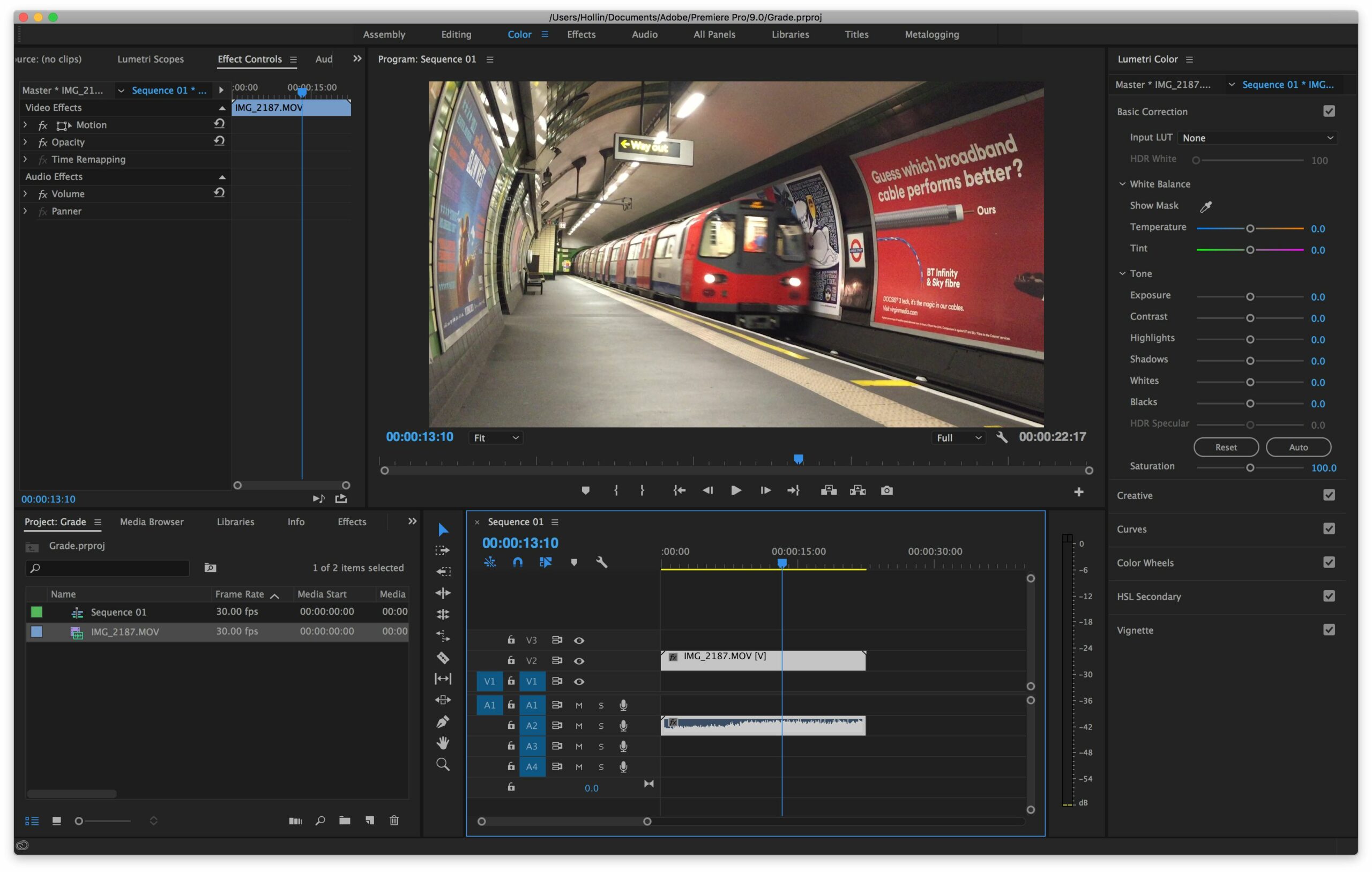Uncheck the Curves section checkbox
This screenshot has width=1372, height=872.
[x=1329, y=529]
